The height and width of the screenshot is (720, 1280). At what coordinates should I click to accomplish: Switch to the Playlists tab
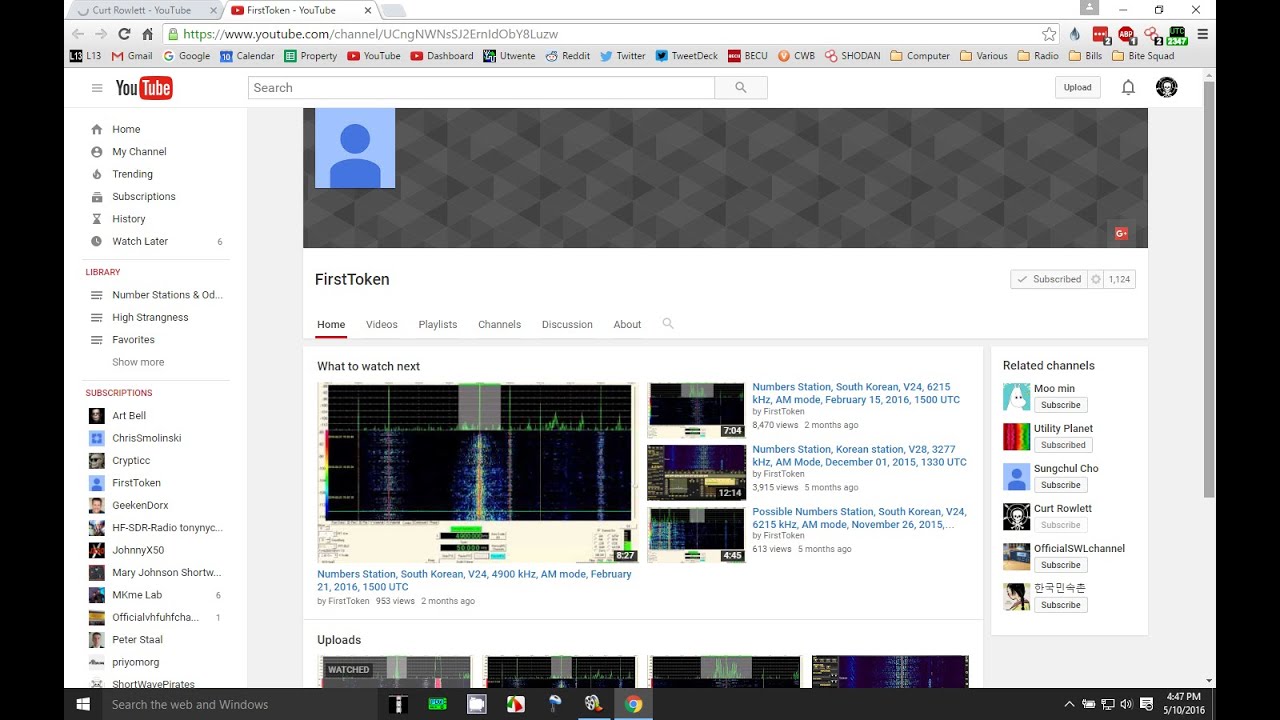pos(438,324)
